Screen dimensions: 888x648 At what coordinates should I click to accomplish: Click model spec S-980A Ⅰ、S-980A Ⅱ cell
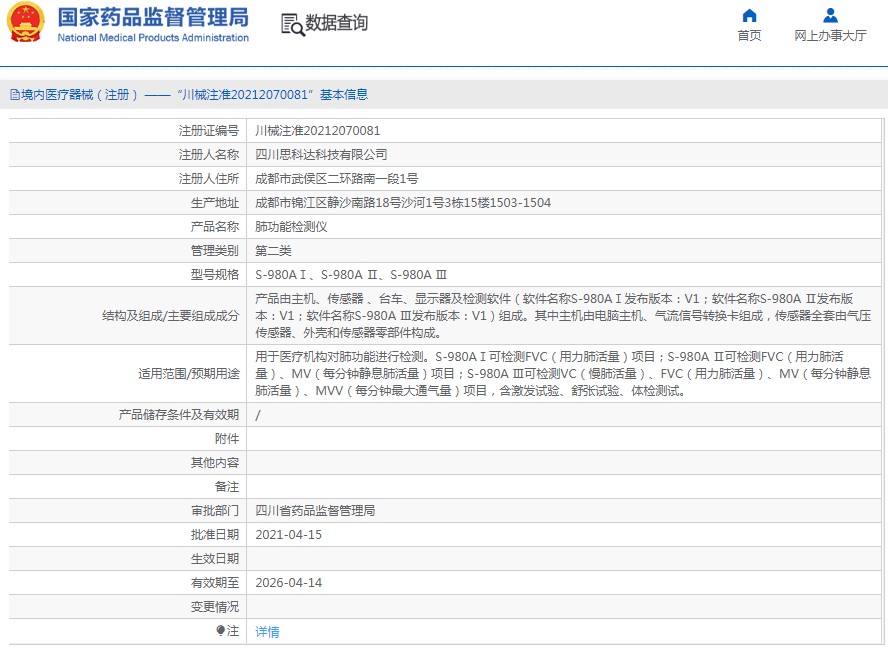tap(351, 275)
